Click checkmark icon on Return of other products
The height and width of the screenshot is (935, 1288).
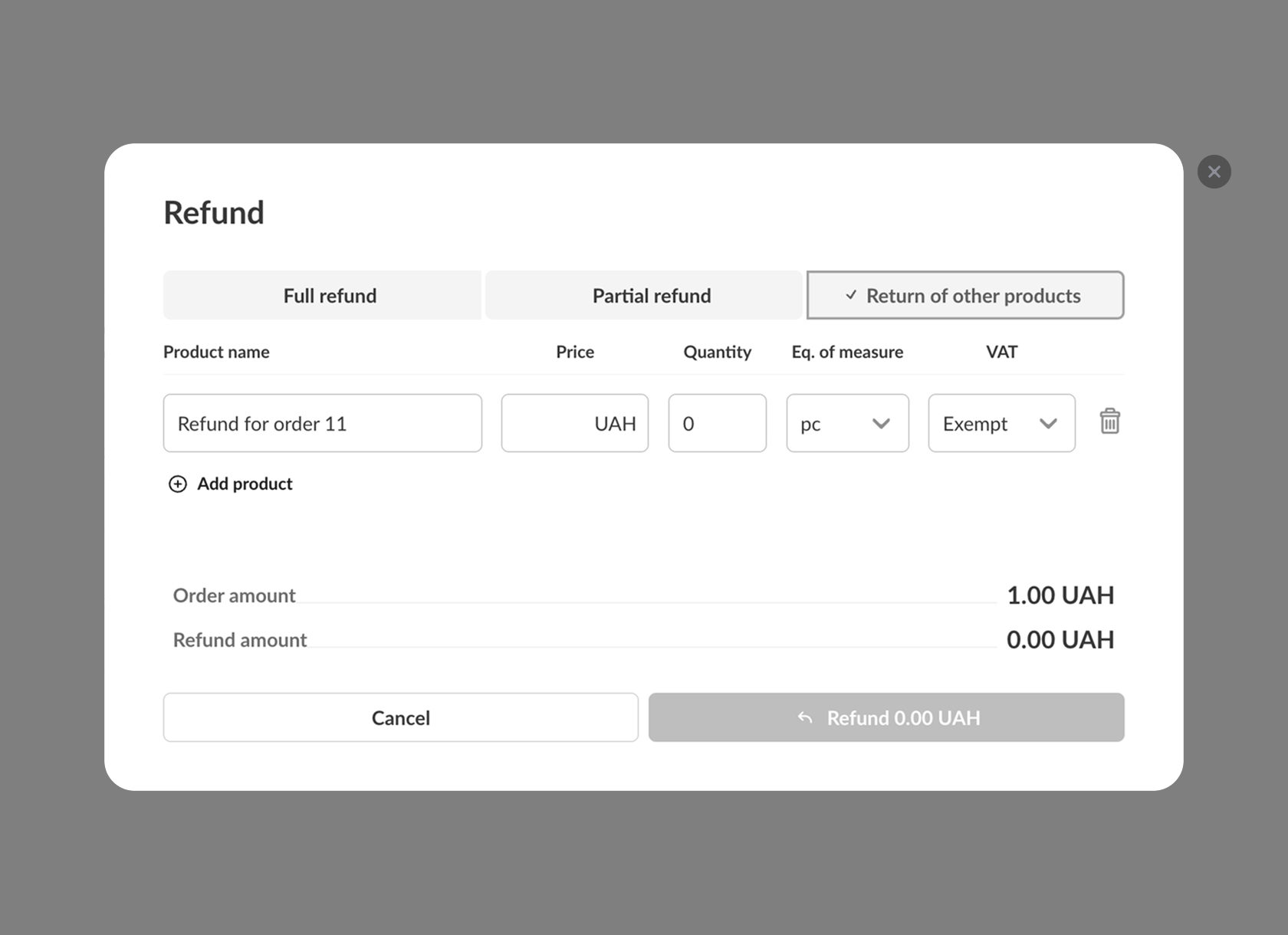coord(851,295)
